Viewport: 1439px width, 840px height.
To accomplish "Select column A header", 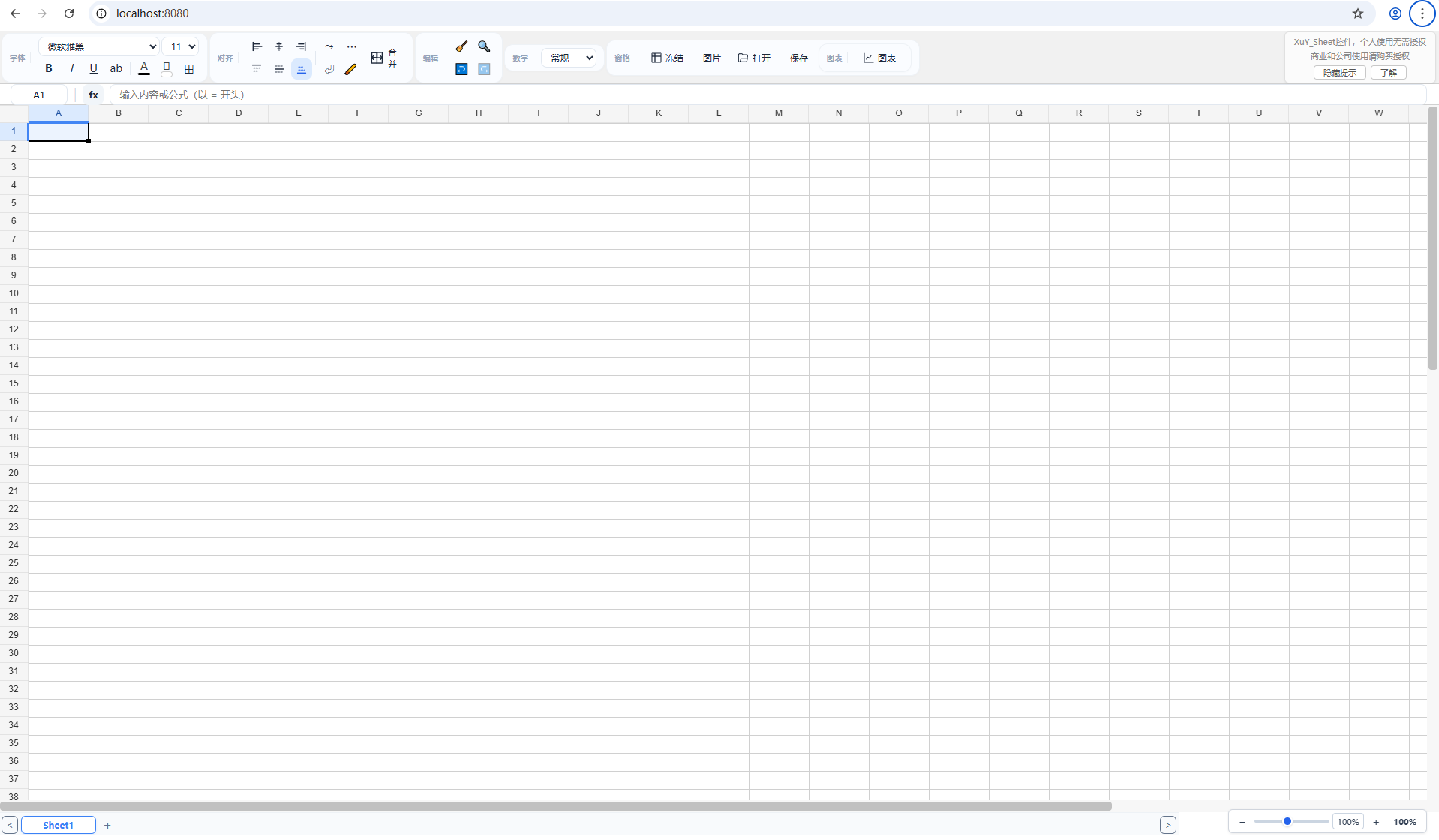I will pos(59,113).
